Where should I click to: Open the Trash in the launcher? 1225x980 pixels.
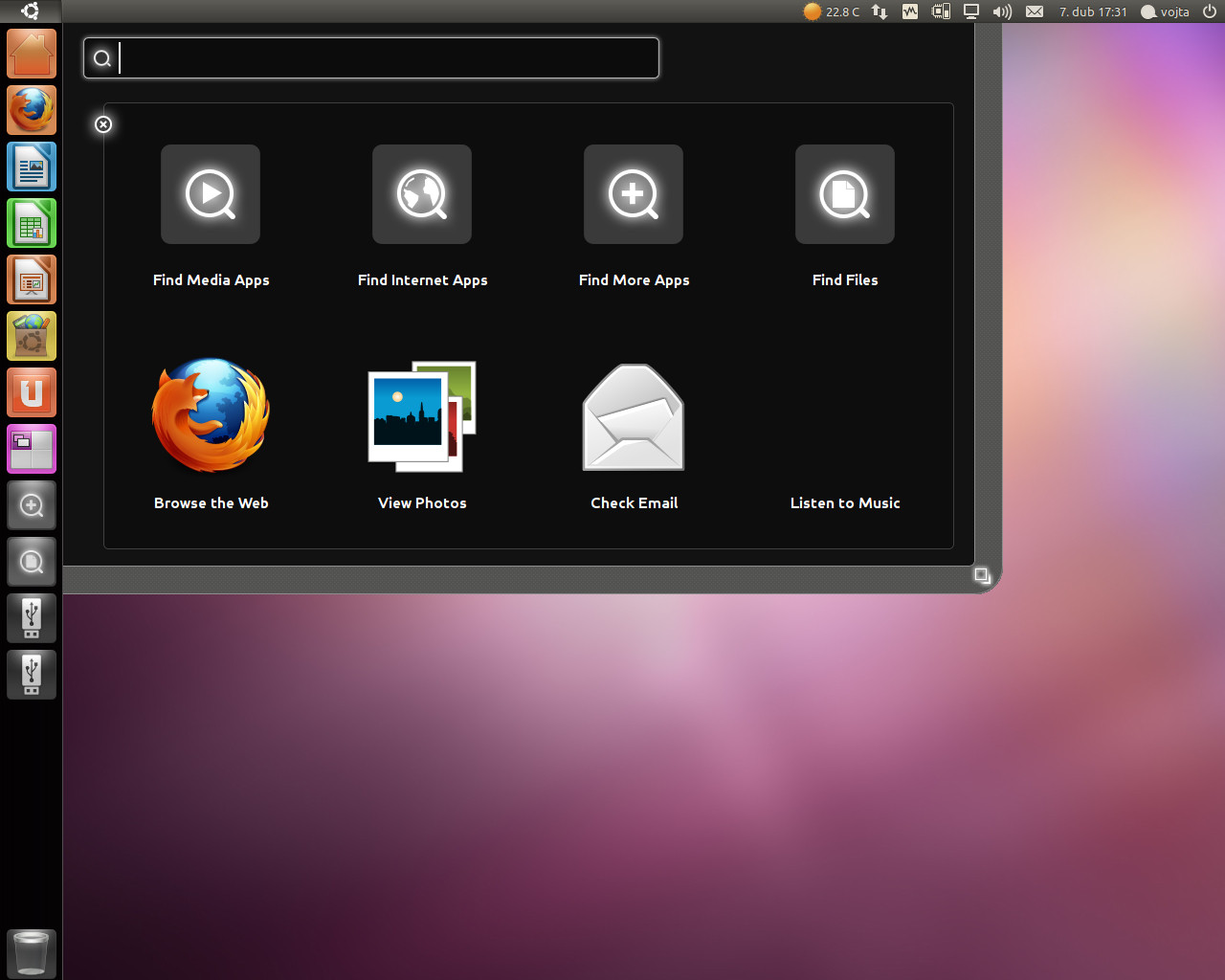click(x=32, y=953)
